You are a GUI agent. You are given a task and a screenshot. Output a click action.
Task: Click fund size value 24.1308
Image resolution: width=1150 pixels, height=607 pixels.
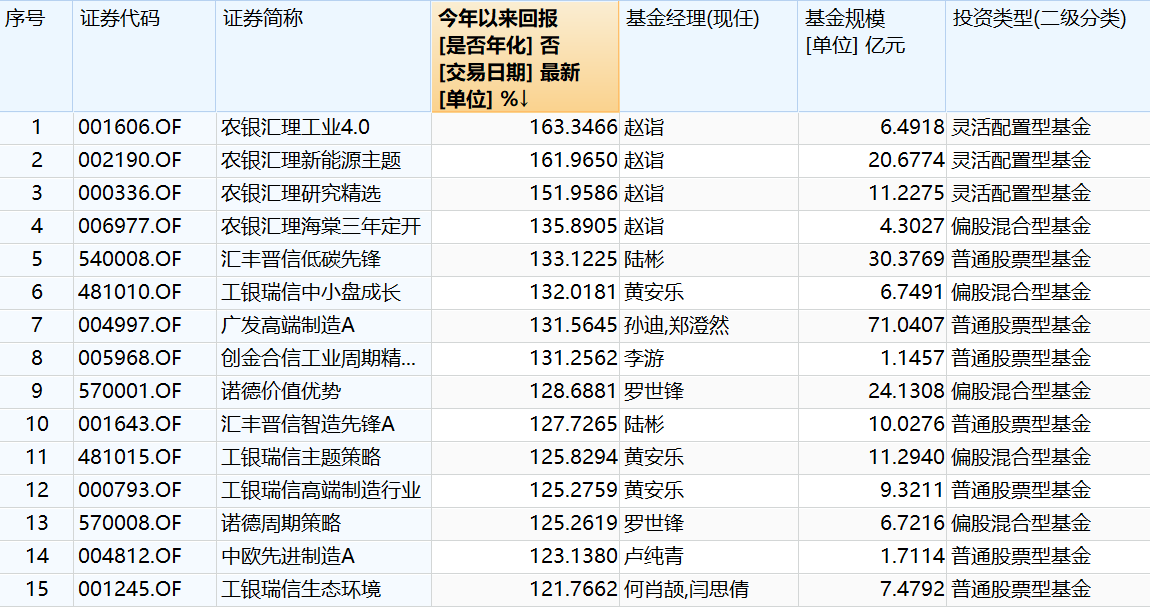[x=907, y=391]
